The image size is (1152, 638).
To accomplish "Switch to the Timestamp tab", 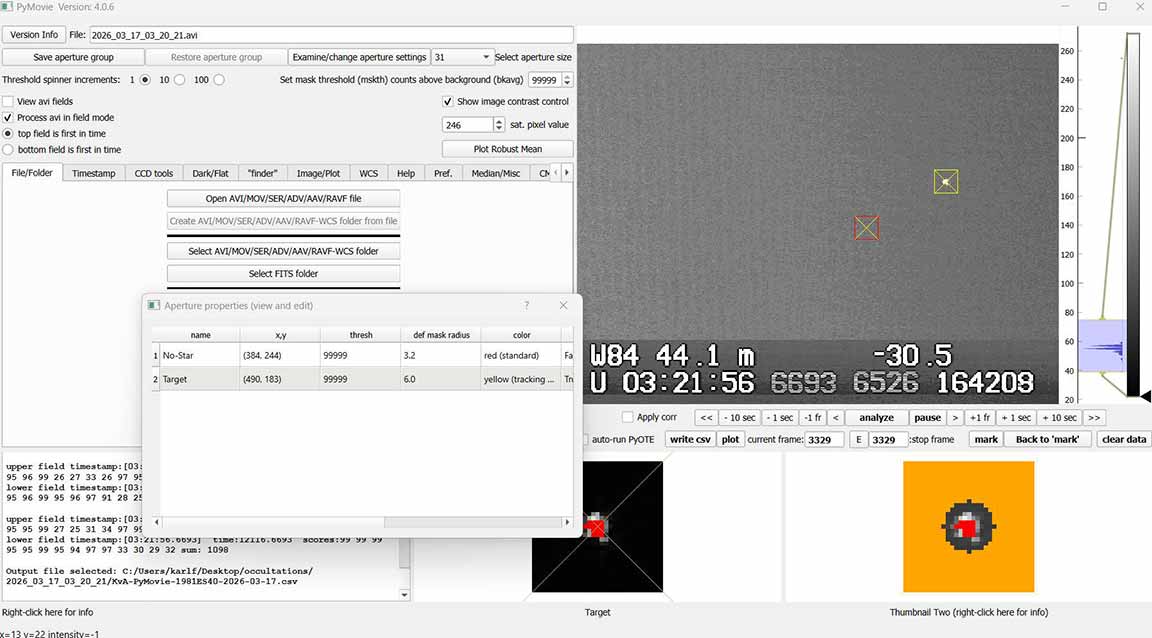I will tap(93, 173).
